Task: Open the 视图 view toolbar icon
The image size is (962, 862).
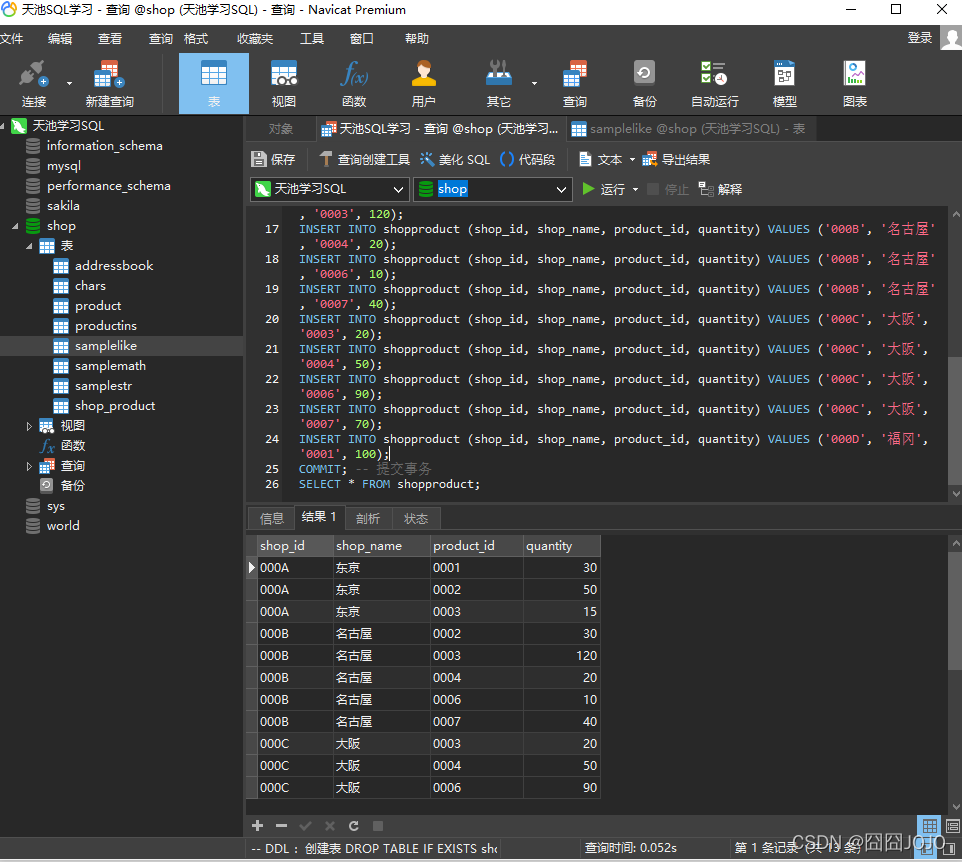Action: pos(283,83)
